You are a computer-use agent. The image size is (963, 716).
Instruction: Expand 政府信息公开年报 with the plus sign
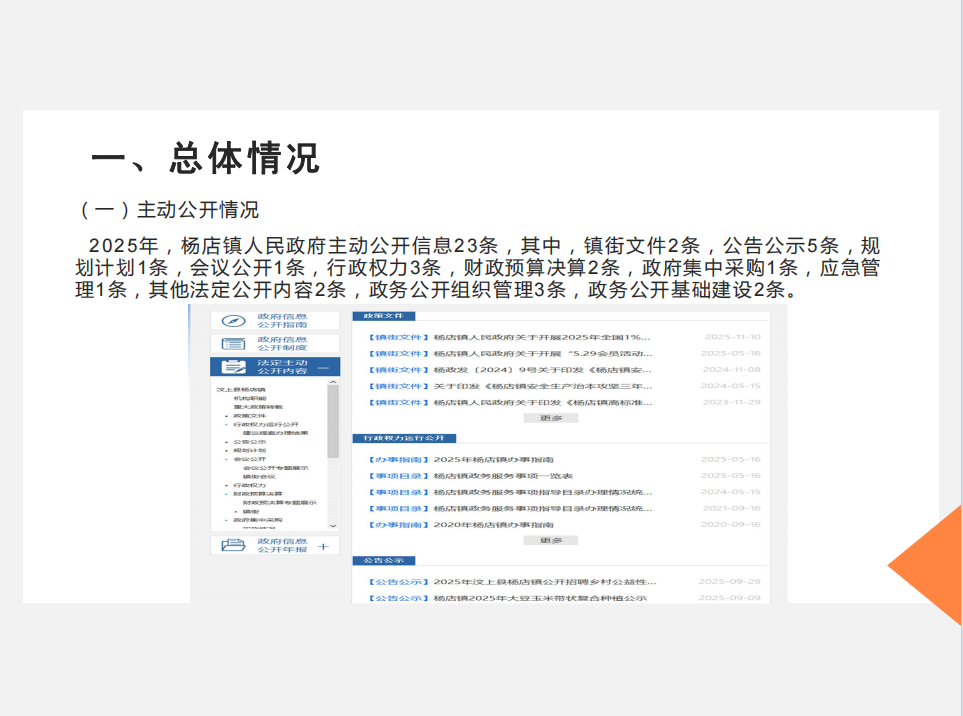click(x=323, y=547)
